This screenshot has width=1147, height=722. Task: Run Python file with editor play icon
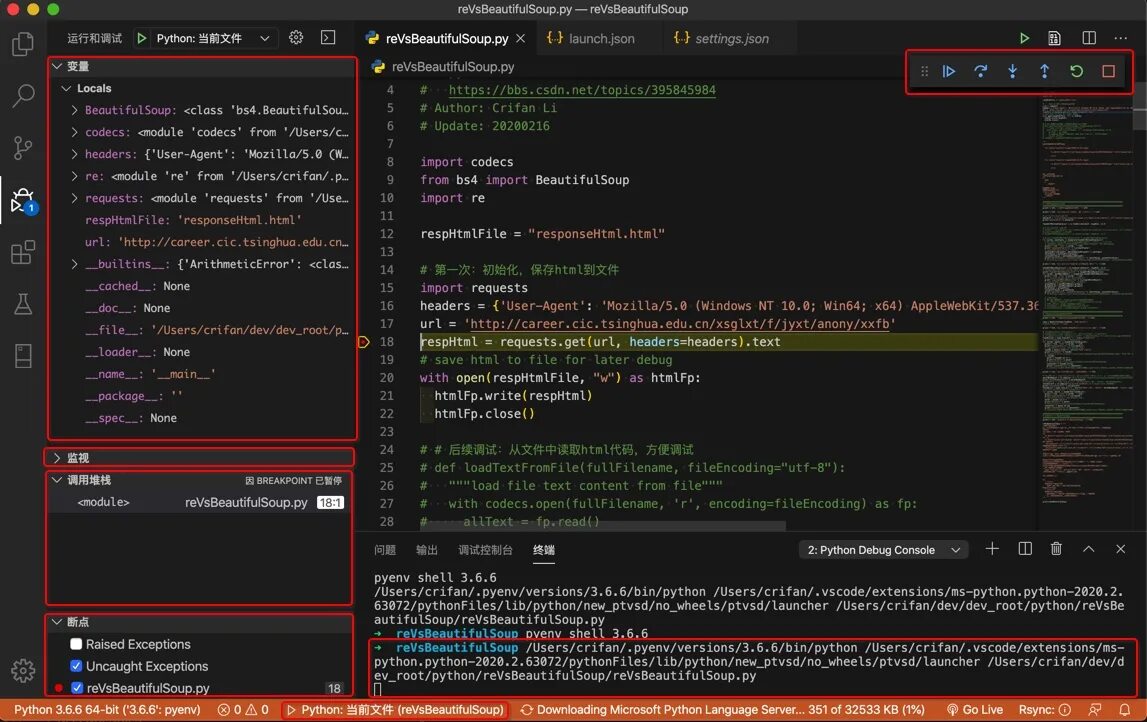(1024, 38)
